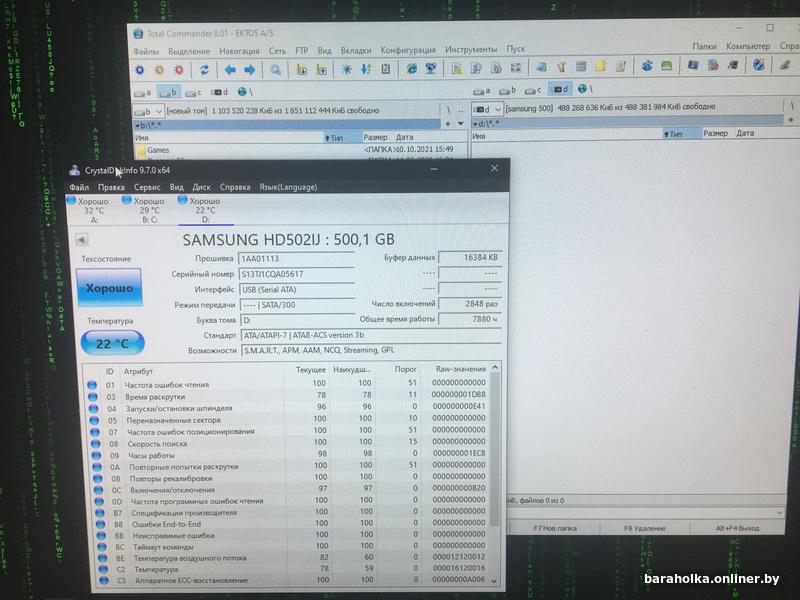Click the magnifier search icon in Total Commander toolbar

point(276,70)
